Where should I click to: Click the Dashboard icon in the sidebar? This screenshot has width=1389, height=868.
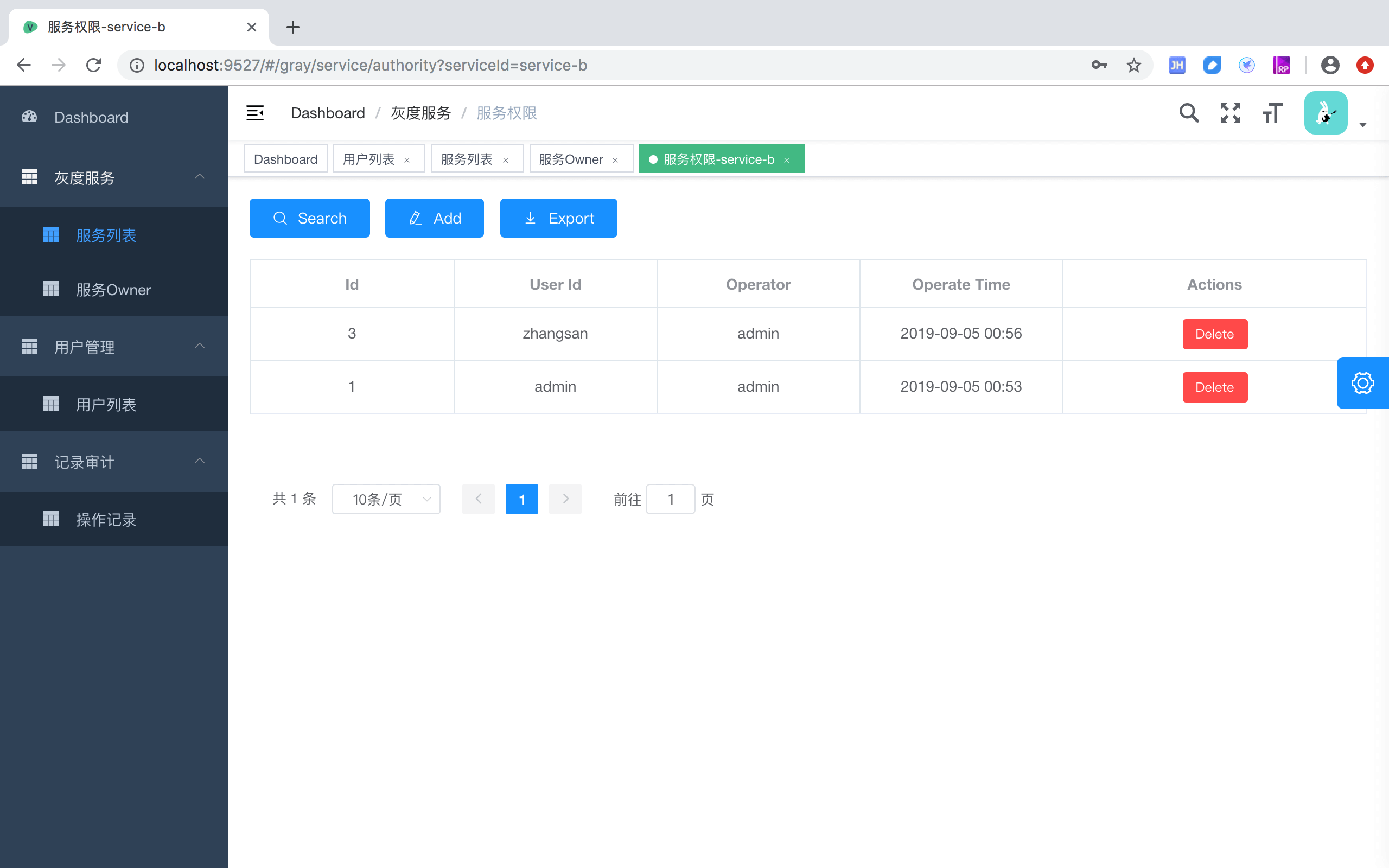[29, 117]
